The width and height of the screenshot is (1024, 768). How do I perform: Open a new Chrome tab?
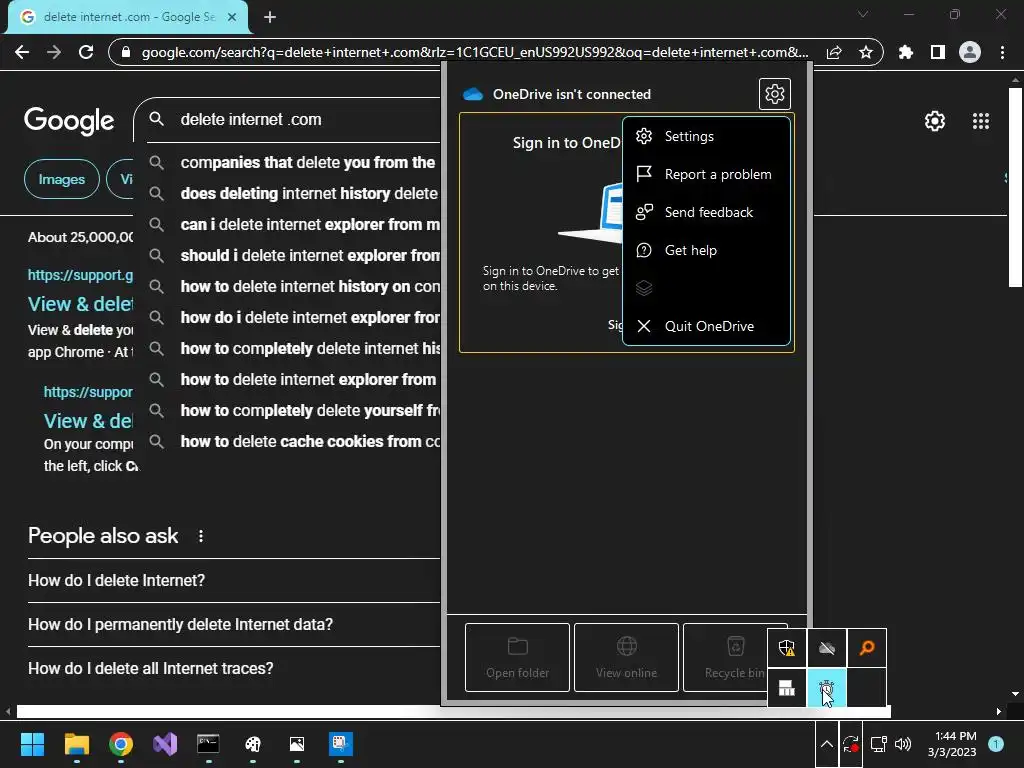coord(270,17)
